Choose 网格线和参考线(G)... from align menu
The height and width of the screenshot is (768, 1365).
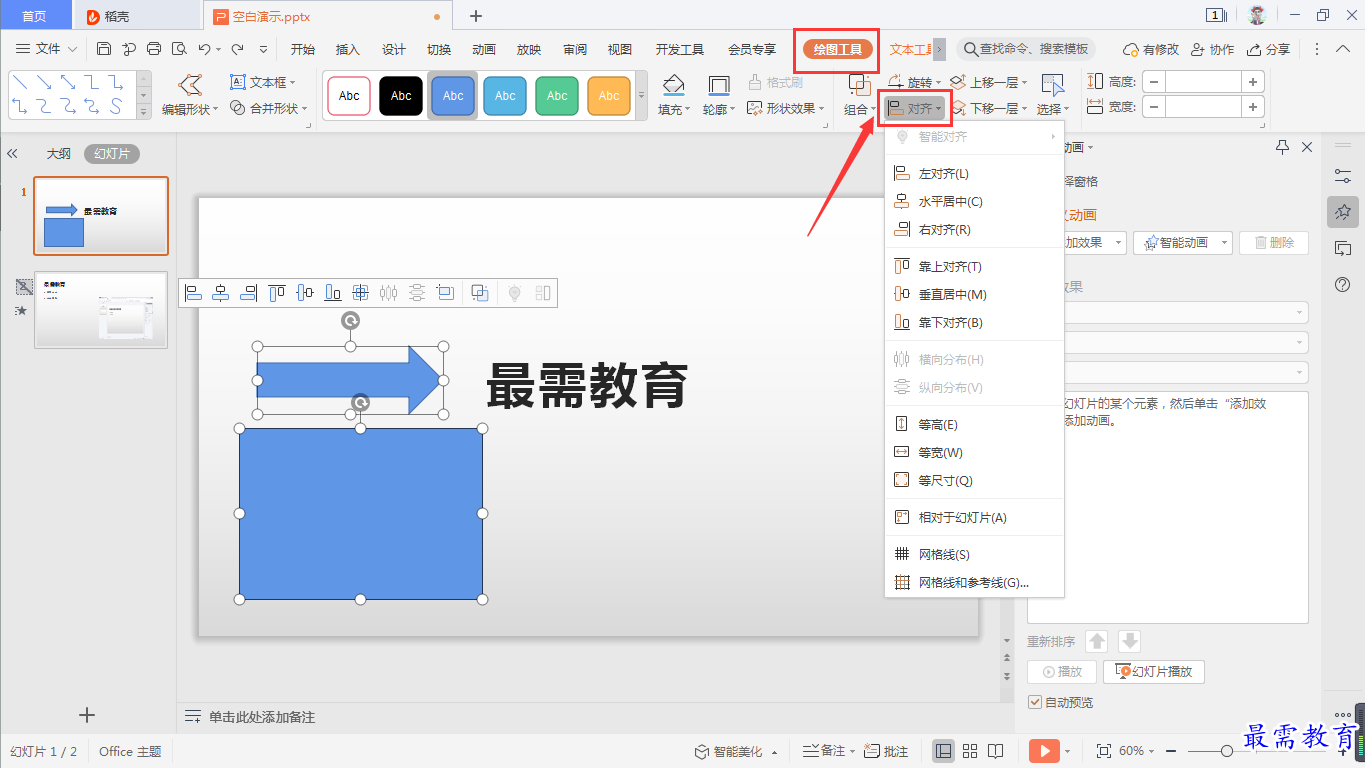click(975, 582)
